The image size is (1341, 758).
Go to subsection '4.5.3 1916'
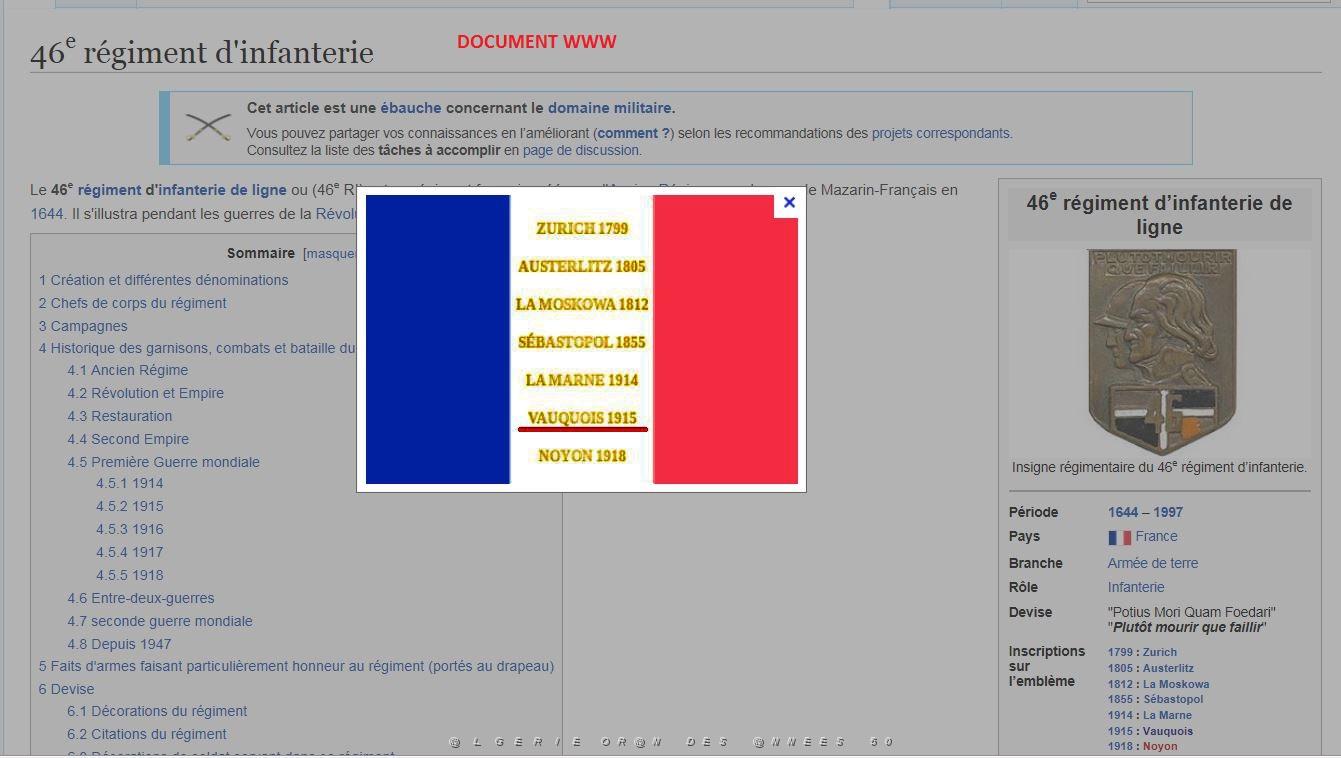[130, 529]
